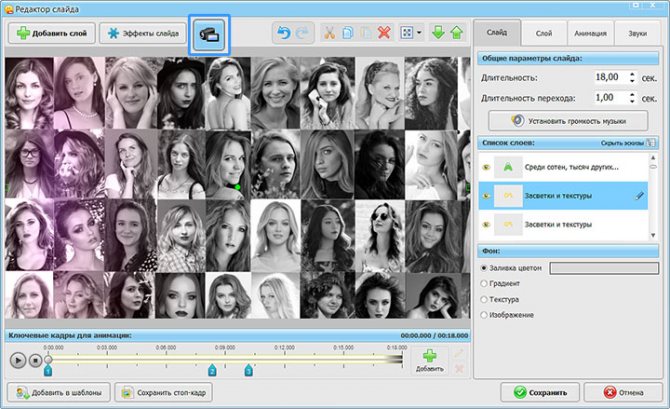Viewport: 670px width, 409px height.
Task: Select the Изображение background option
Action: click(486, 315)
